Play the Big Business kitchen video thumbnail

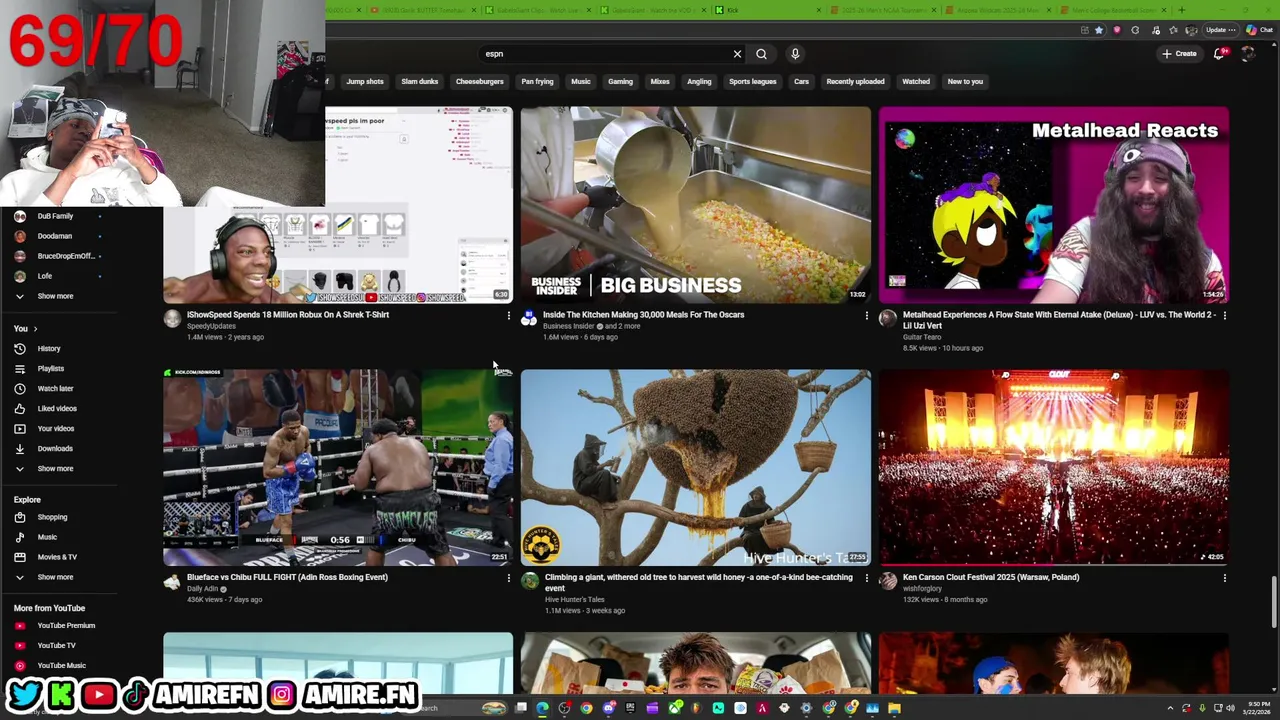696,205
